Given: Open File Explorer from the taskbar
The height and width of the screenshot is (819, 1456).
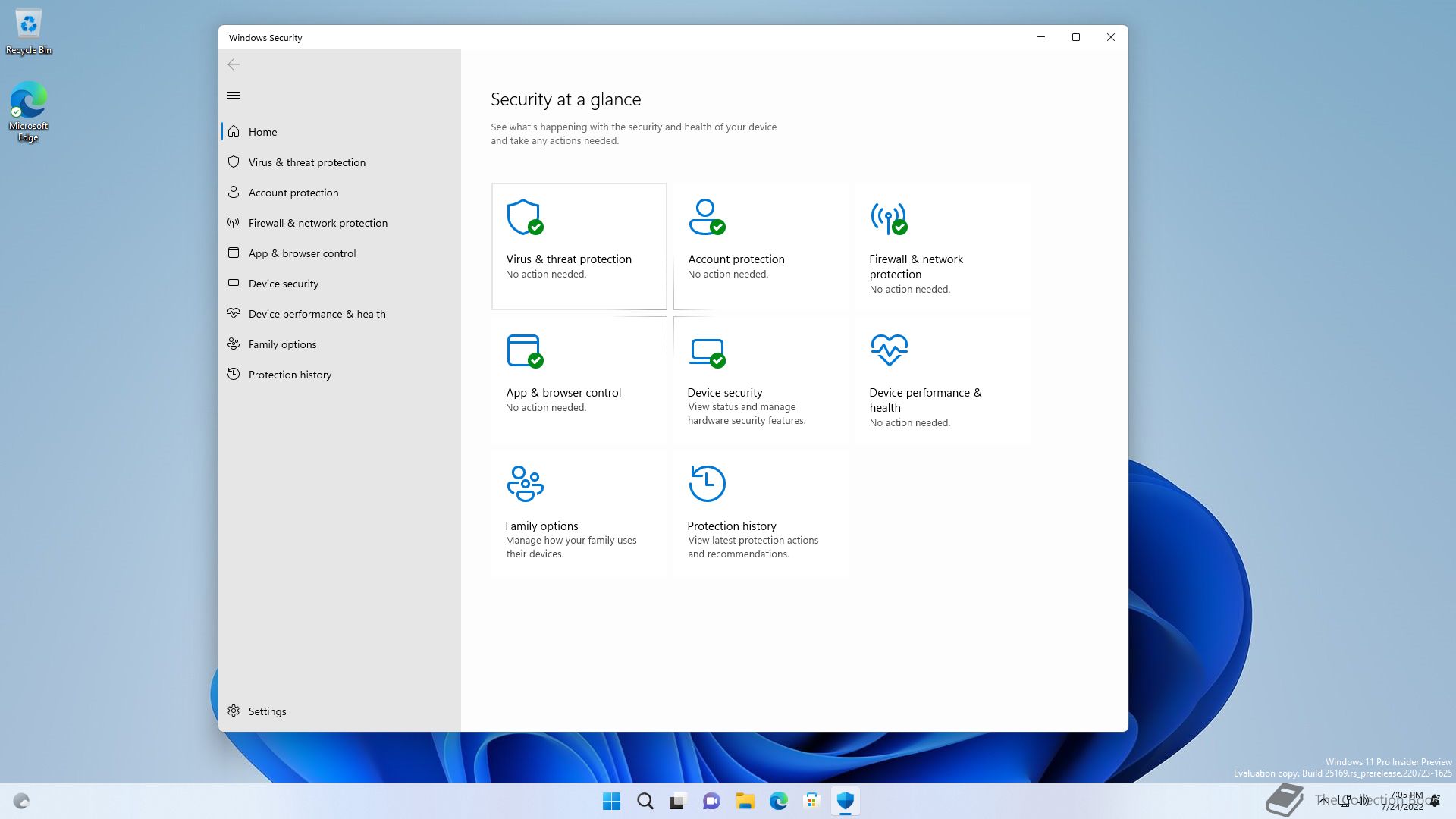Looking at the screenshot, I should click(745, 801).
